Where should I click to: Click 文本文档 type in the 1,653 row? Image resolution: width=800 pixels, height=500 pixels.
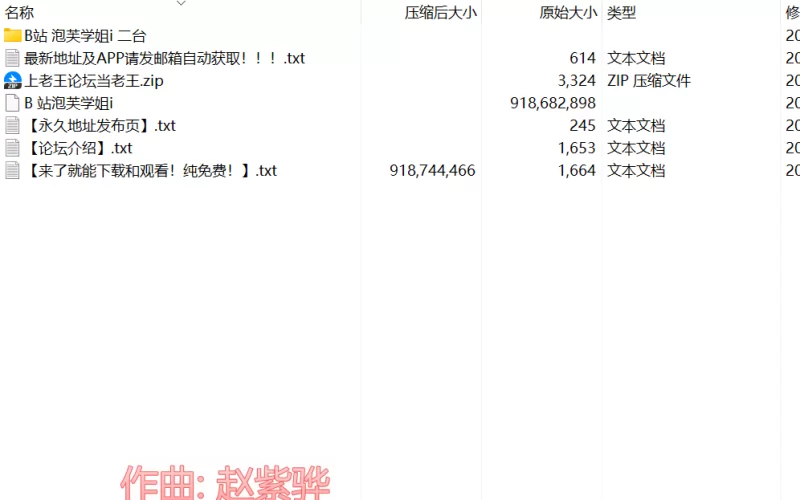click(x=636, y=148)
